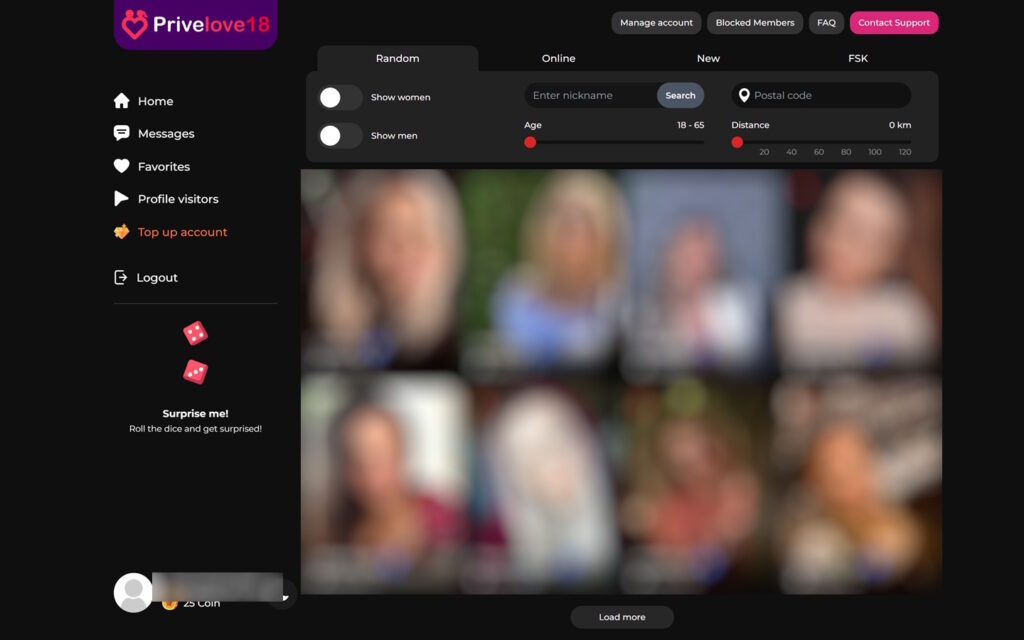This screenshot has height=640, width=1024.
Task: Roll the Surprise me dice
Action: point(195,352)
